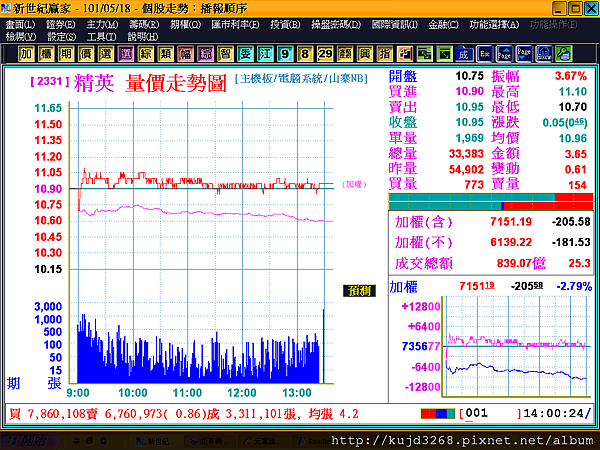Click the 期 toolbar button
This screenshot has width=600, height=450.
pyautogui.click(x=66, y=54)
